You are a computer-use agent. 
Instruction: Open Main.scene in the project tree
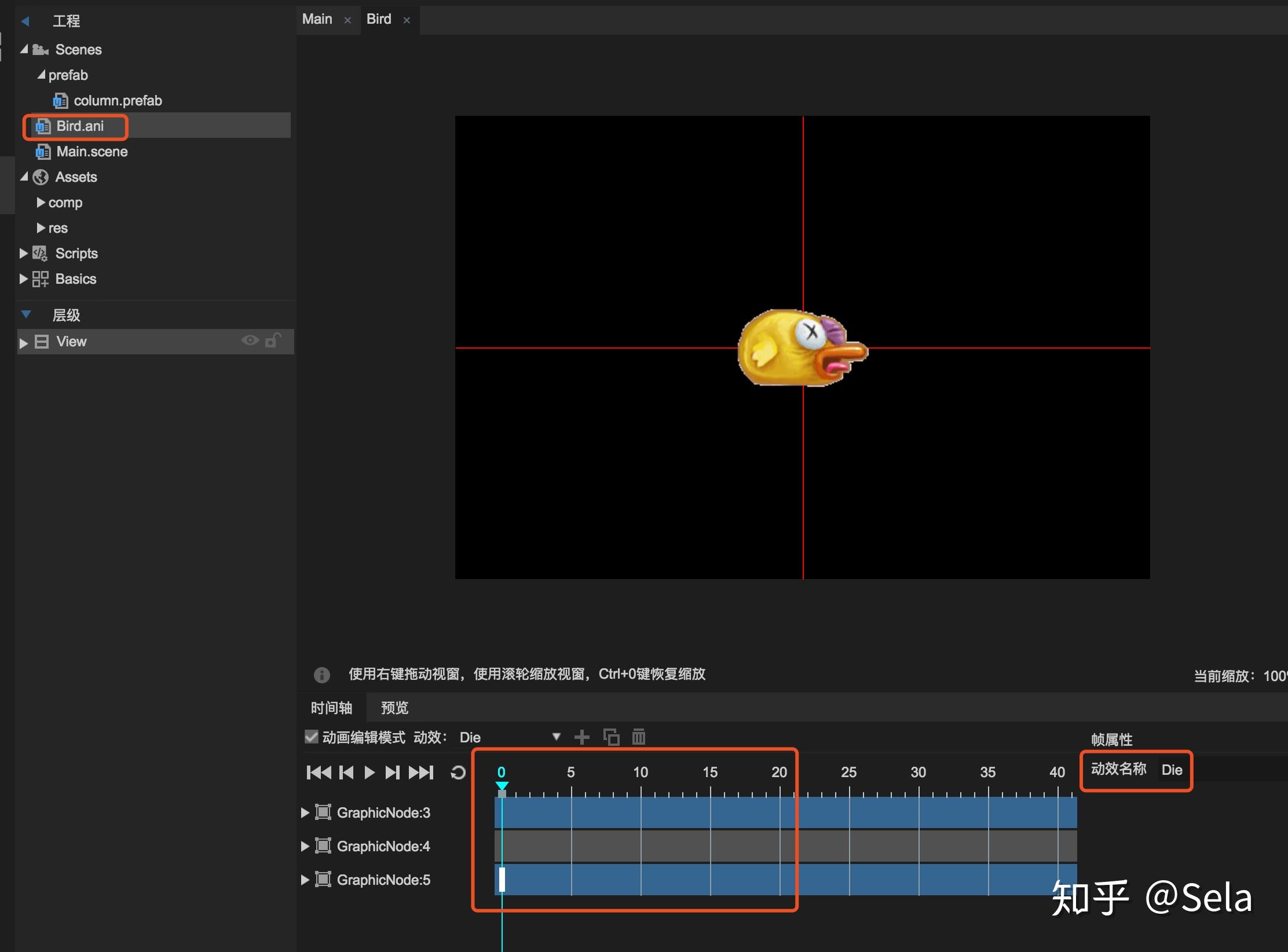(x=92, y=152)
